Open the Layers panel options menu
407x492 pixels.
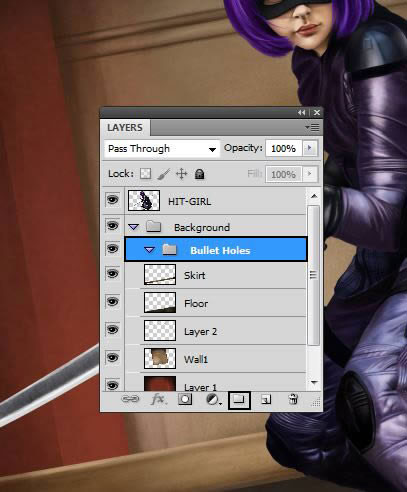(313, 127)
